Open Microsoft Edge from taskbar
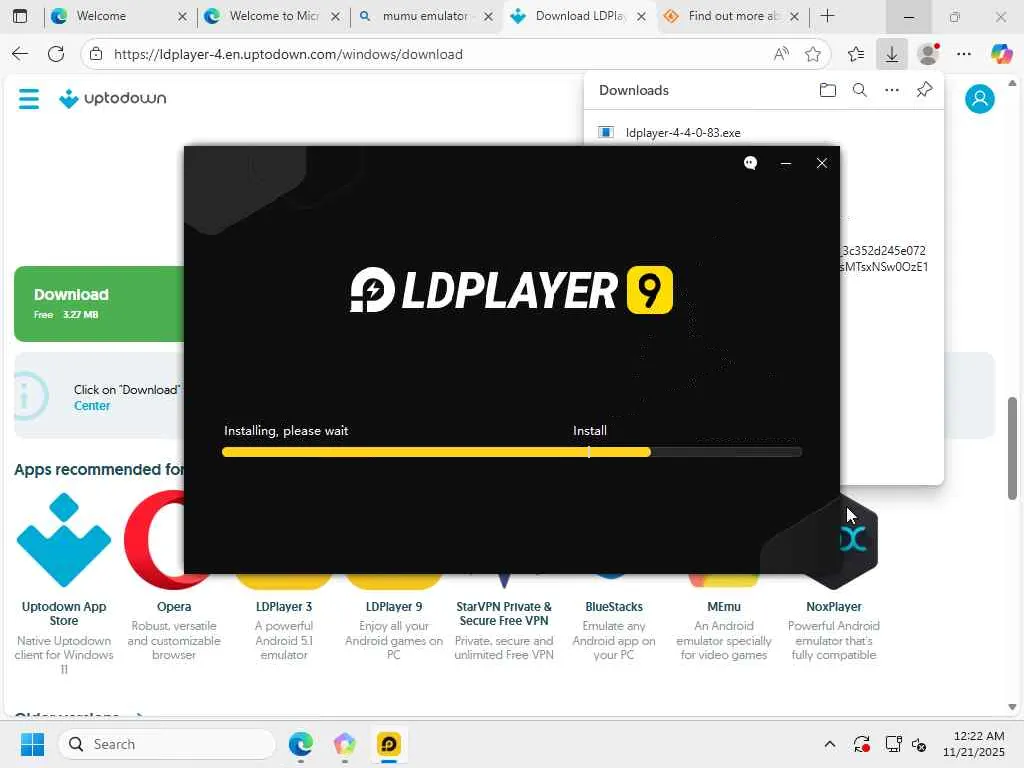1024x768 pixels. click(x=300, y=744)
